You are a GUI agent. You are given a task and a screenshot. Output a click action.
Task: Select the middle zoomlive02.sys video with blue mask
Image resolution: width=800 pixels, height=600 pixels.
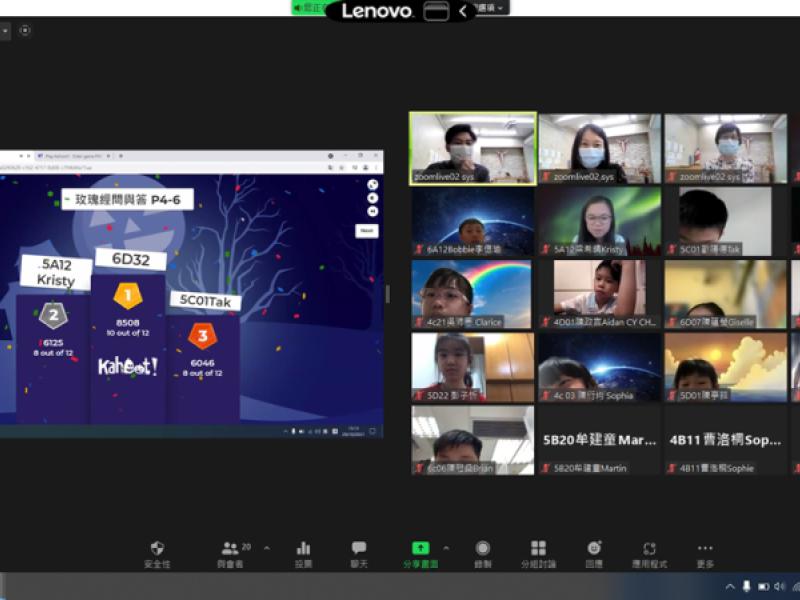[600, 148]
